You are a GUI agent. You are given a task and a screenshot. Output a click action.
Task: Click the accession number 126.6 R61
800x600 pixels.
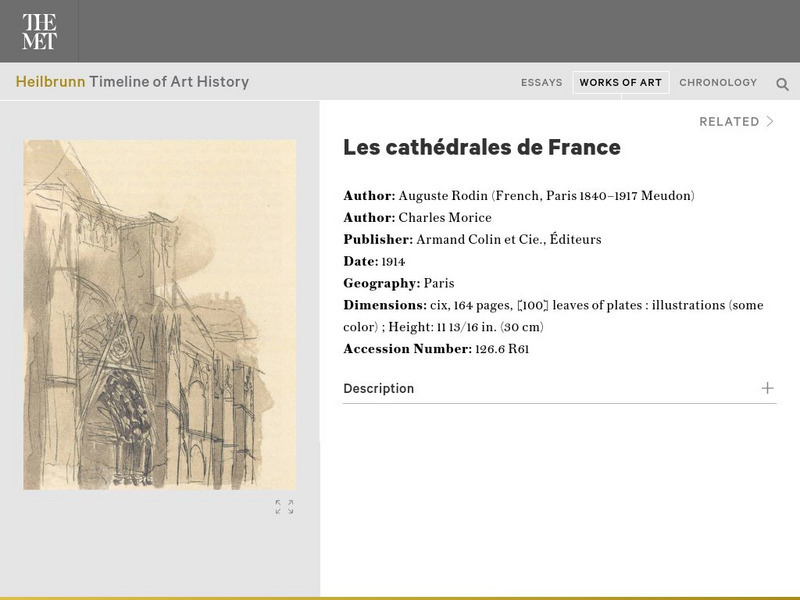coord(502,350)
